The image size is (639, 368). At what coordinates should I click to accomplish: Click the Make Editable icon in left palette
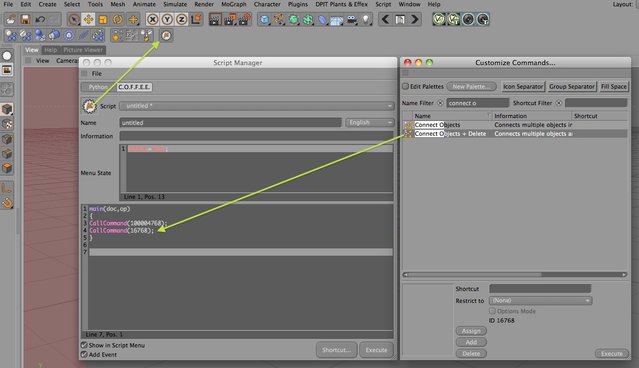(x=7, y=89)
